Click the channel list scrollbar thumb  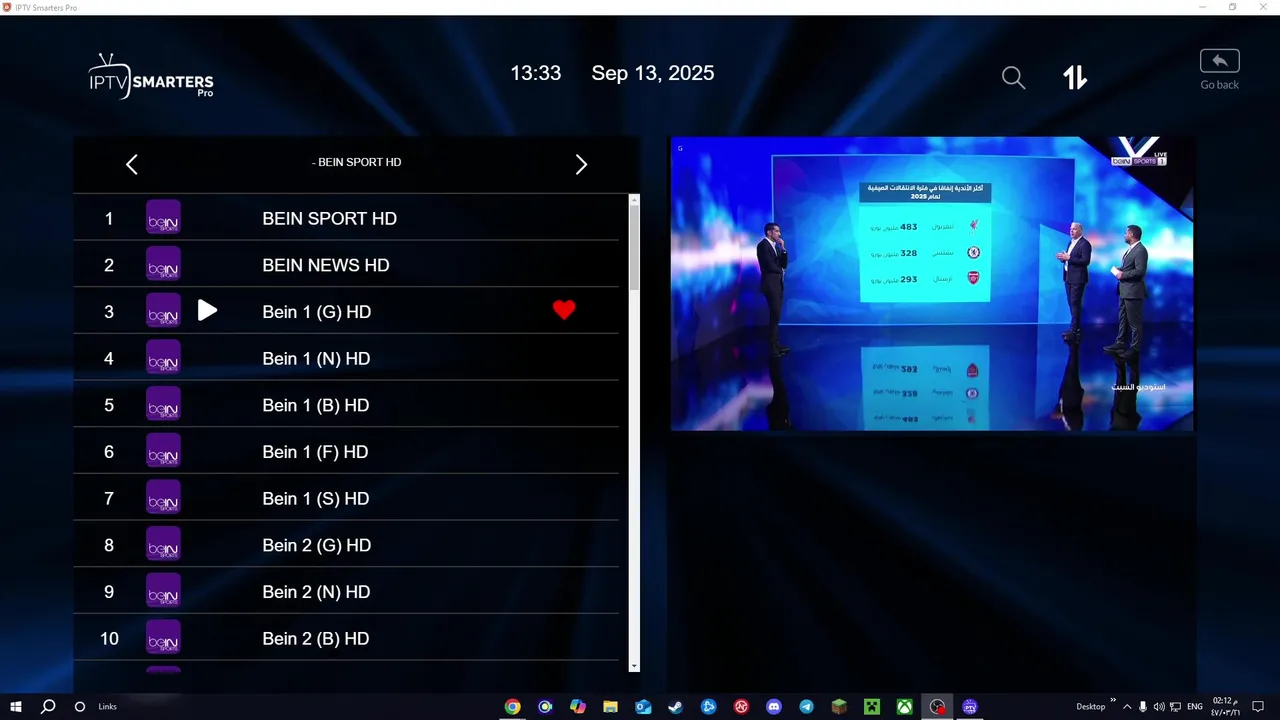click(x=634, y=248)
